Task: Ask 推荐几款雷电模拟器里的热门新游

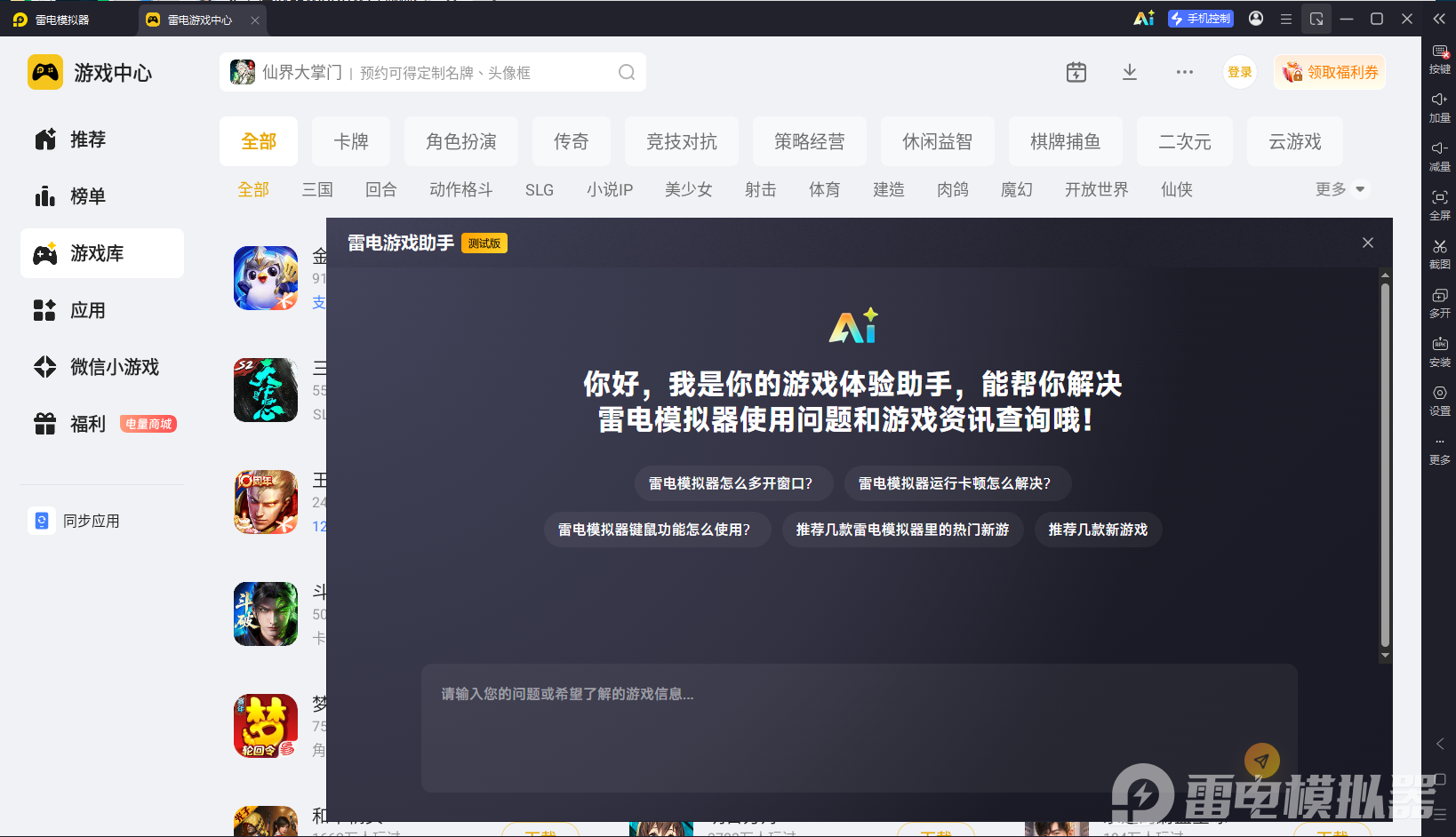Action: tap(903, 530)
